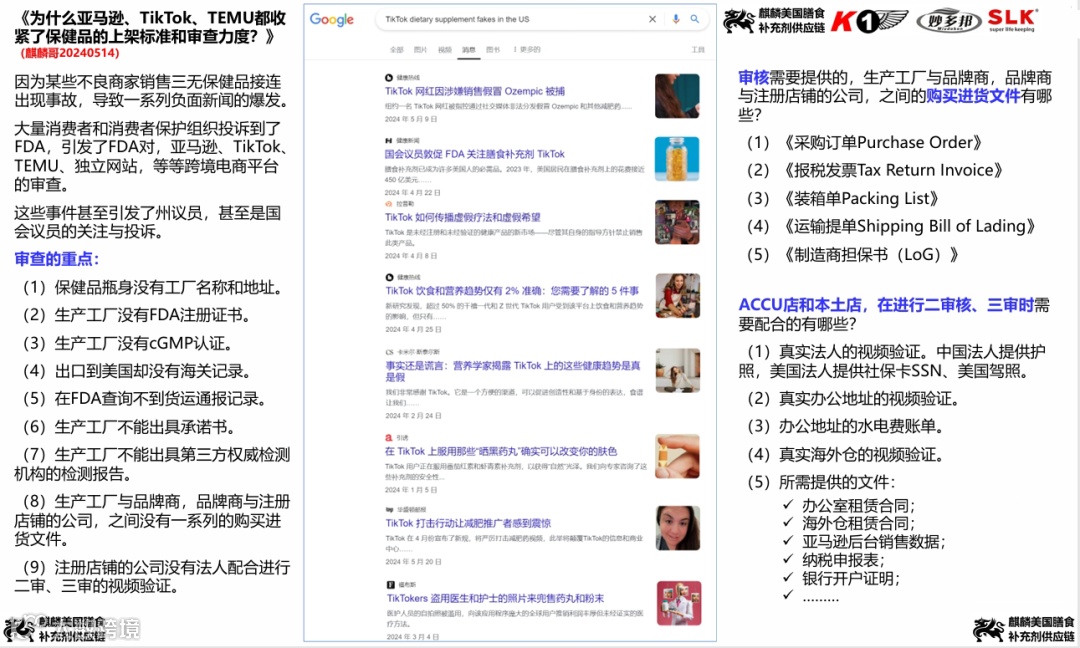Image resolution: width=1080 pixels, height=648 pixels.
Task: Click the red SLK logo
Action: point(1012,20)
